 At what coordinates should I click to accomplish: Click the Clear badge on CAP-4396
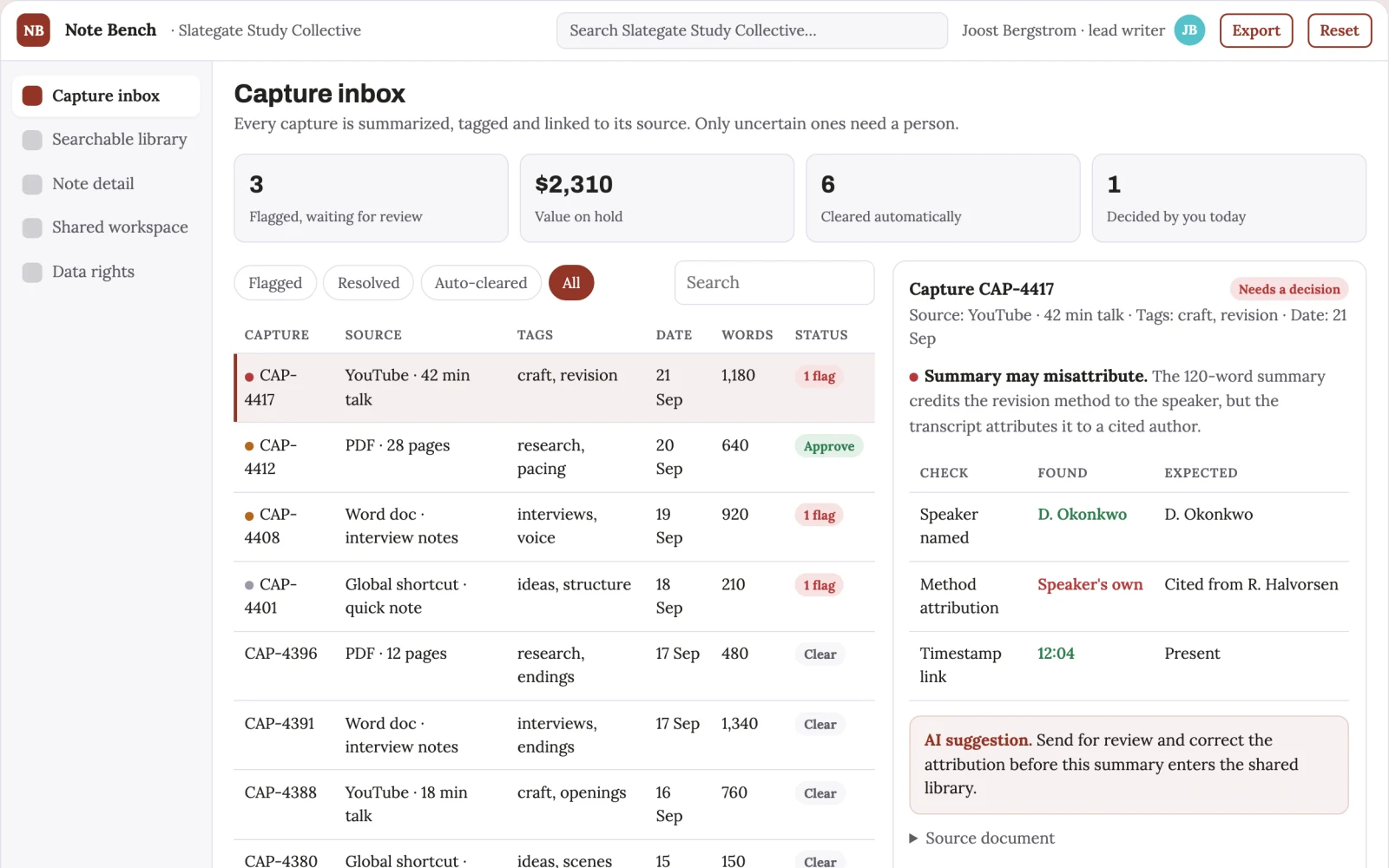(x=820, y=654)
